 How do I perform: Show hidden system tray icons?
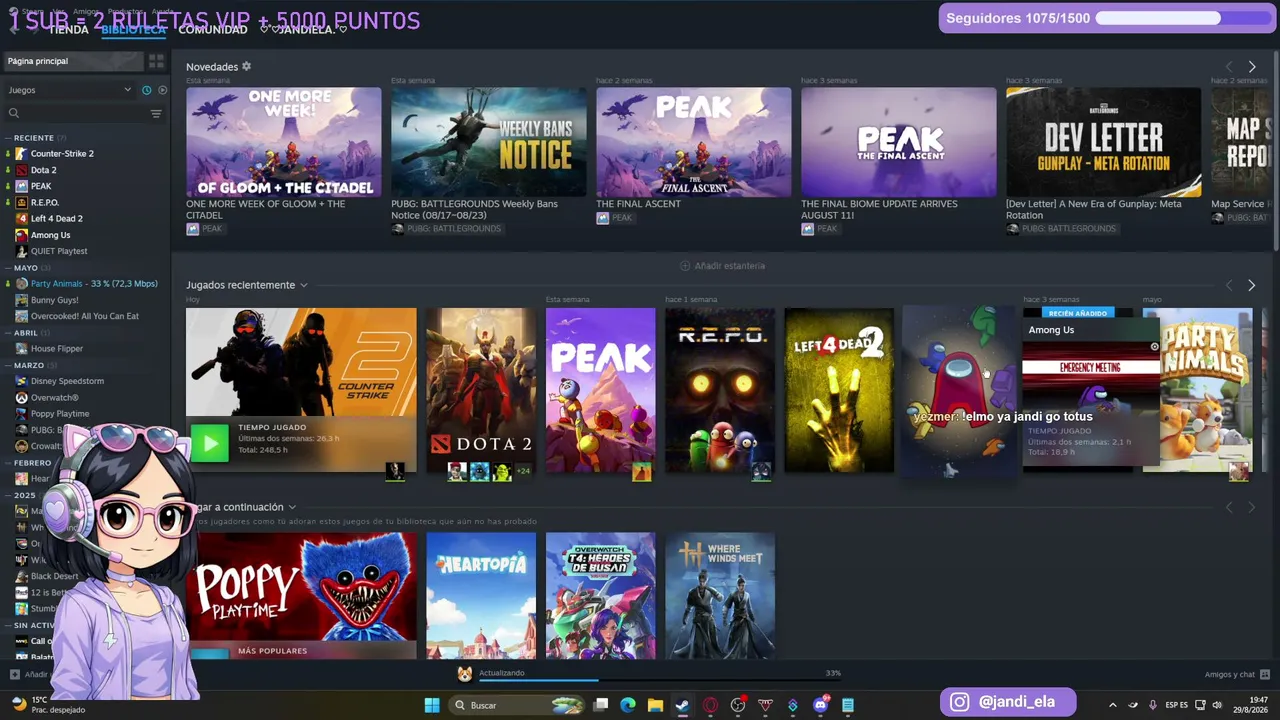(1112, 705)
